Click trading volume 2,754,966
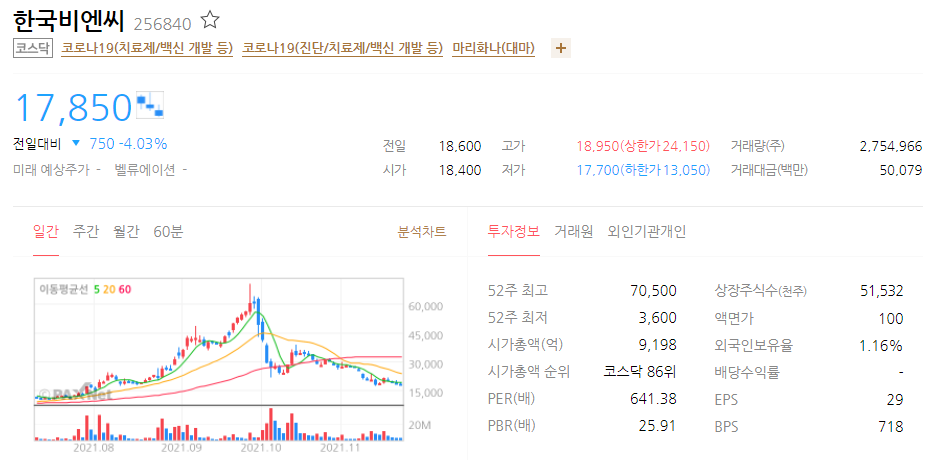 891,146
